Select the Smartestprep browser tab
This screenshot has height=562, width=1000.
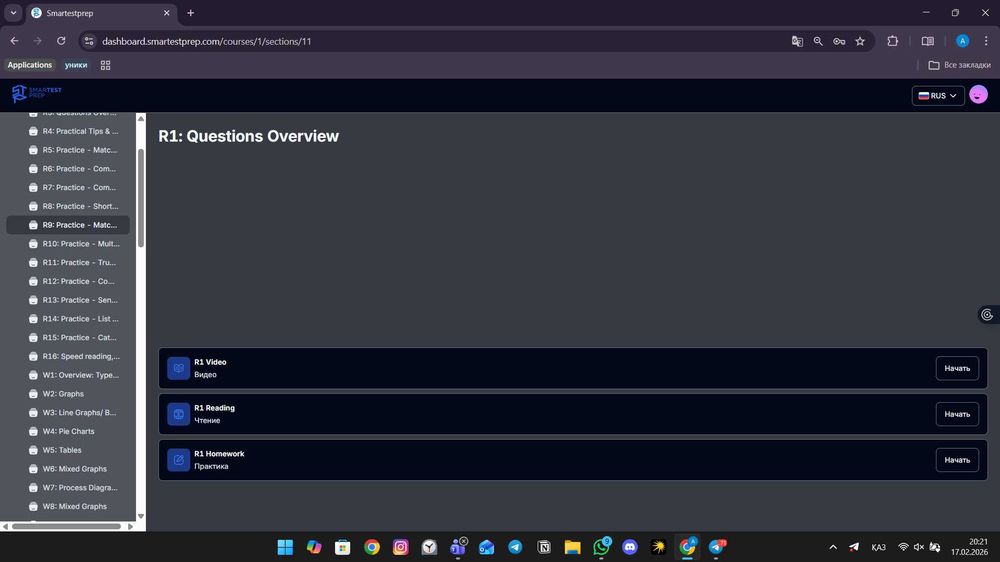[x=102, y=13]
